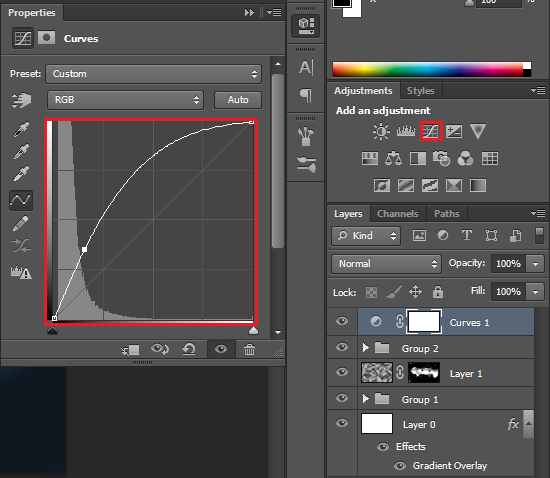This screenshot has width=550, height=478.
Task: Toggle Curves adjustment visibility in Properties
Action: tap(221, 349)
